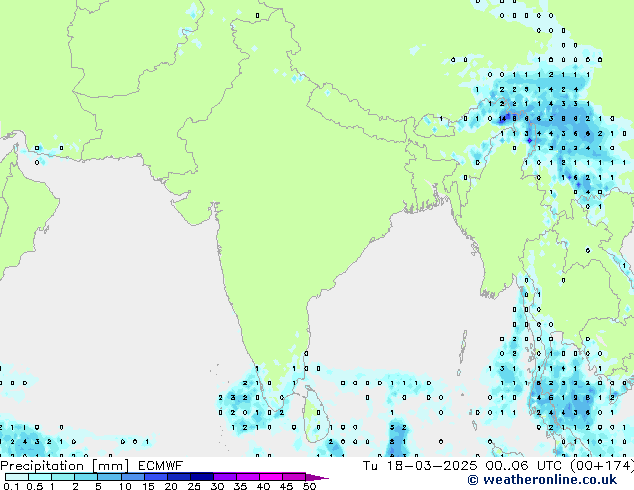Click the '15' legend scale label
This screenshot has width=634, height=490.
click(x=148, y=486)
